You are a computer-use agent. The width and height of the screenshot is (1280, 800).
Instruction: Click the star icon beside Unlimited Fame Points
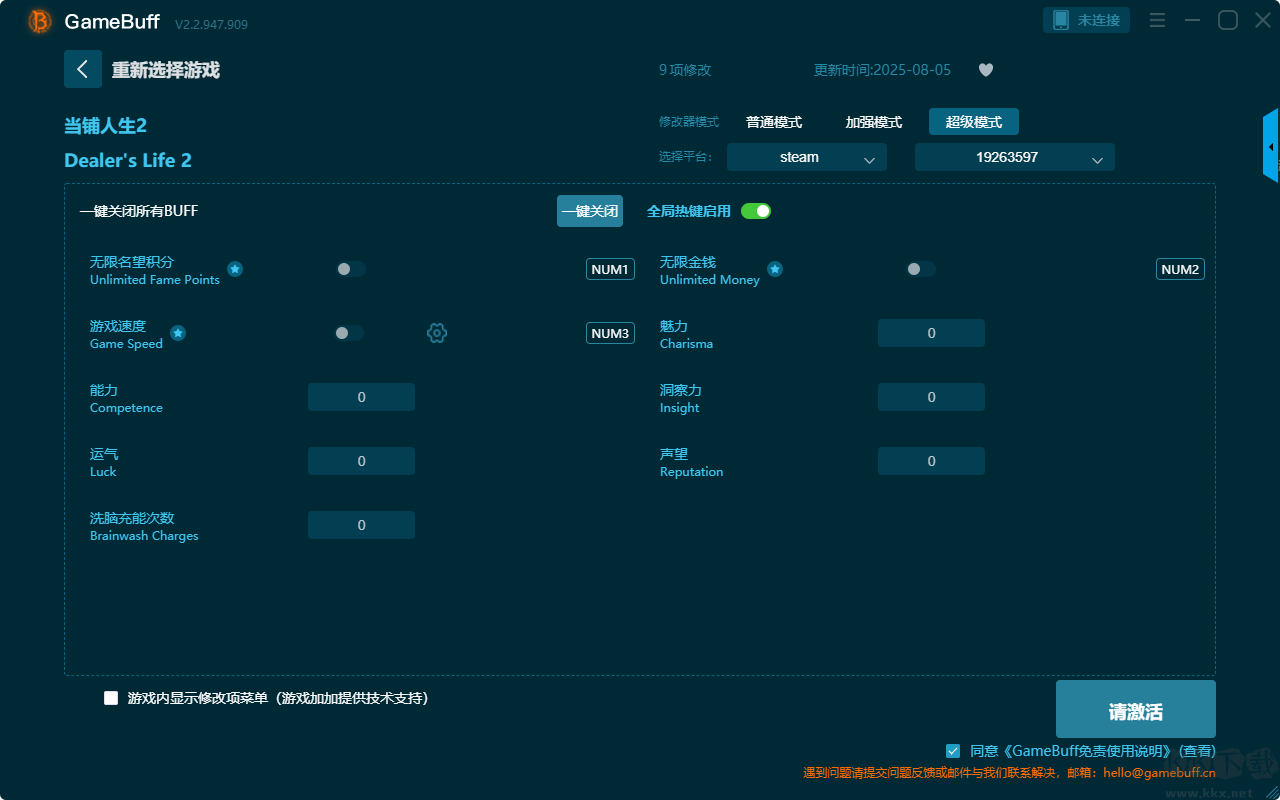235,269
